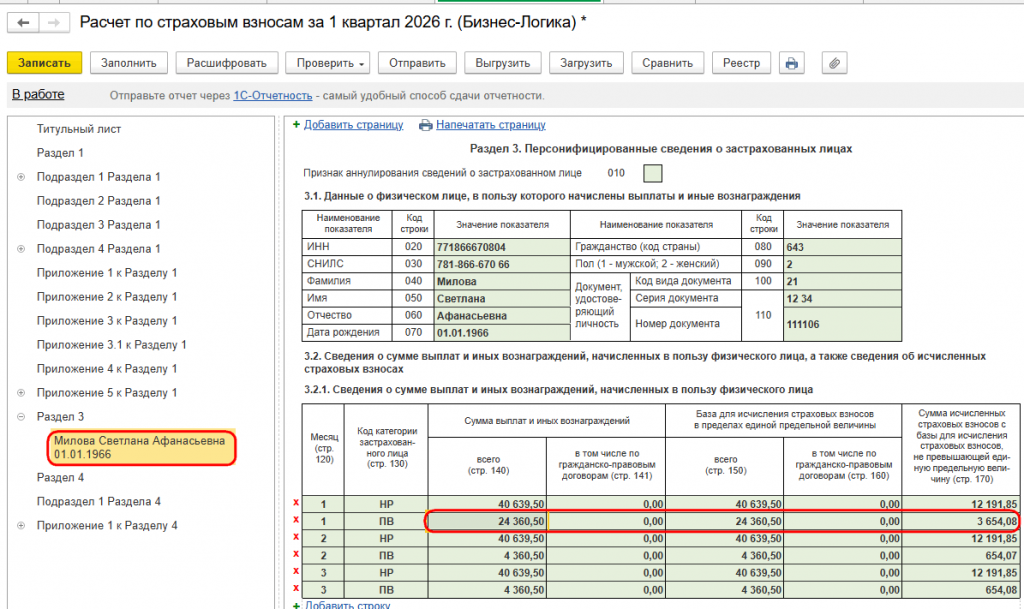Click the Имя field Светлана
This screenshot has height=609, width=1024.
click(502, 298)
